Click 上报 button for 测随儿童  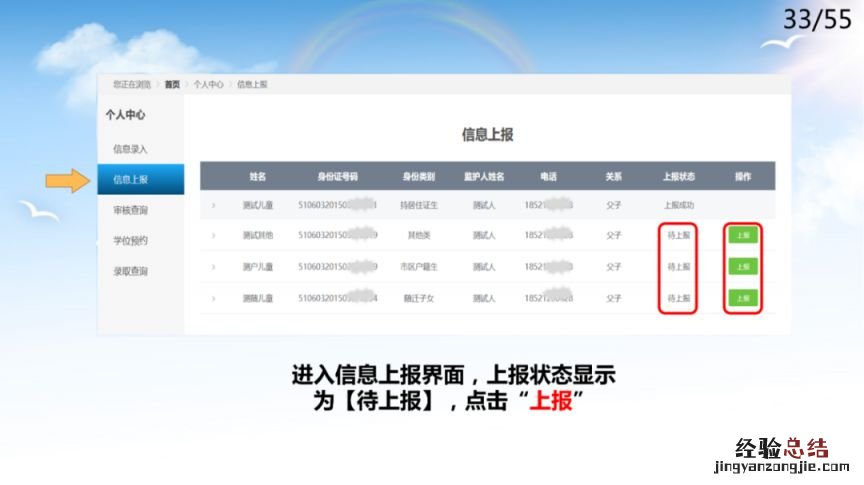[x=743, y=298]
